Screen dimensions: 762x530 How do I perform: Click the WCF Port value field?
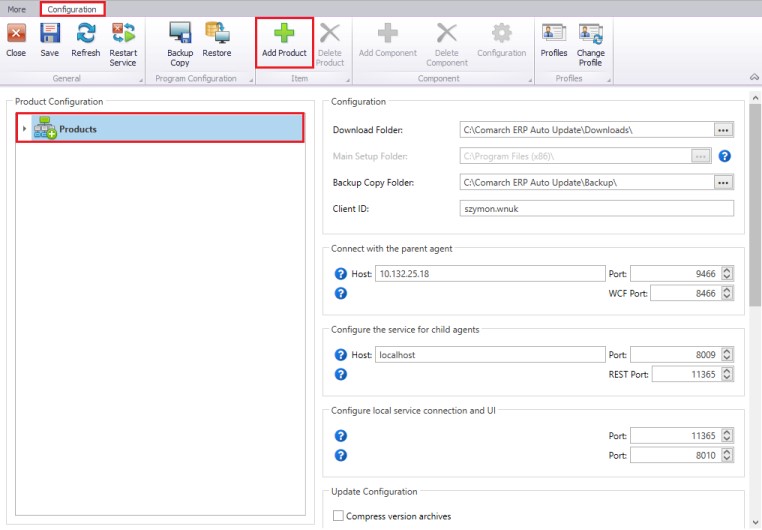tap(685, 293)
